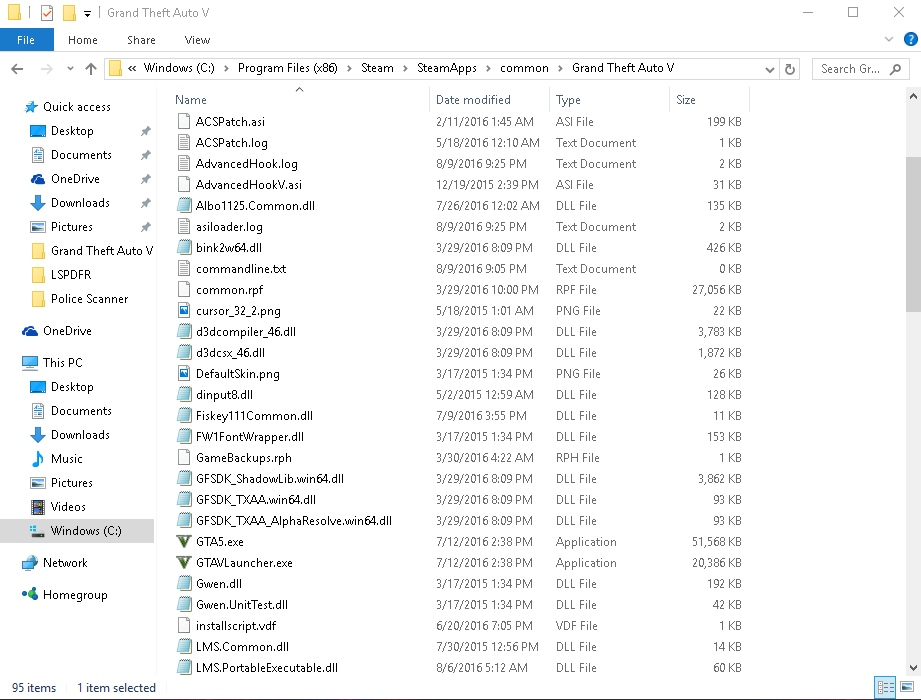Click the New folder quick access icon
The height and width of the screenshot is (700, 921).
(69, 12)
